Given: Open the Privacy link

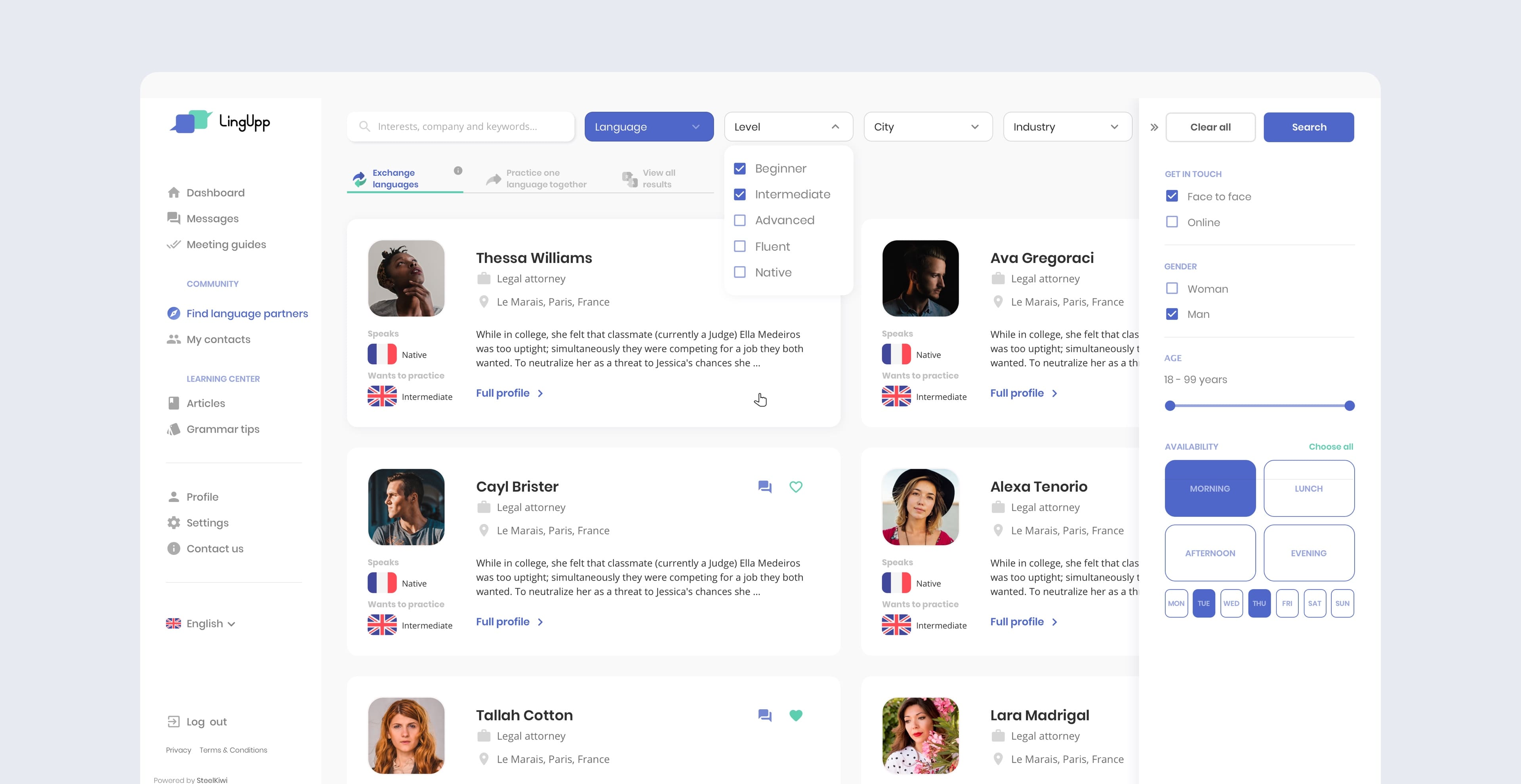Looking at the screenshot, I should tap(178, 750).
